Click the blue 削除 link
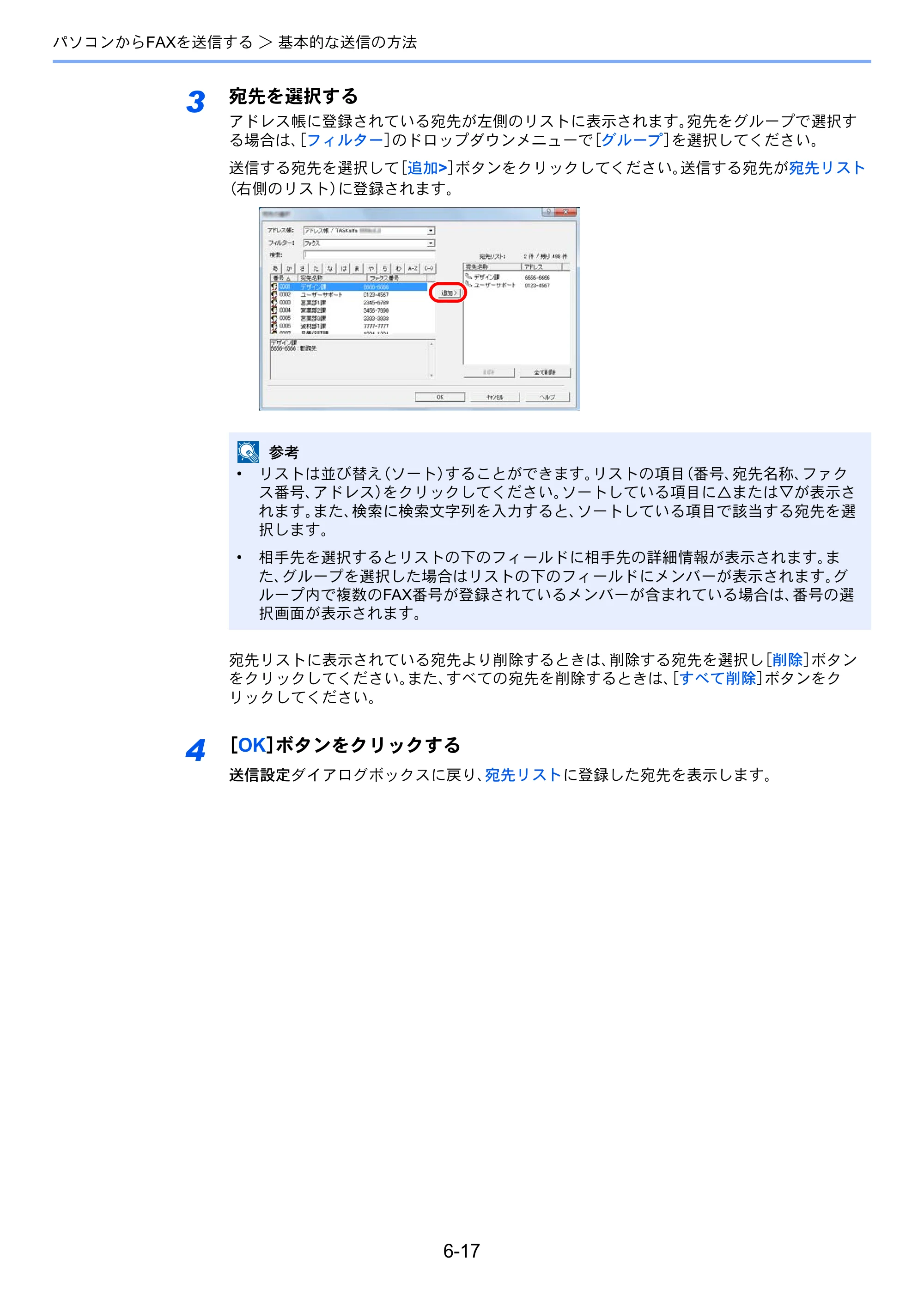This screenshot has width=924, height=1307. point(787,660)
